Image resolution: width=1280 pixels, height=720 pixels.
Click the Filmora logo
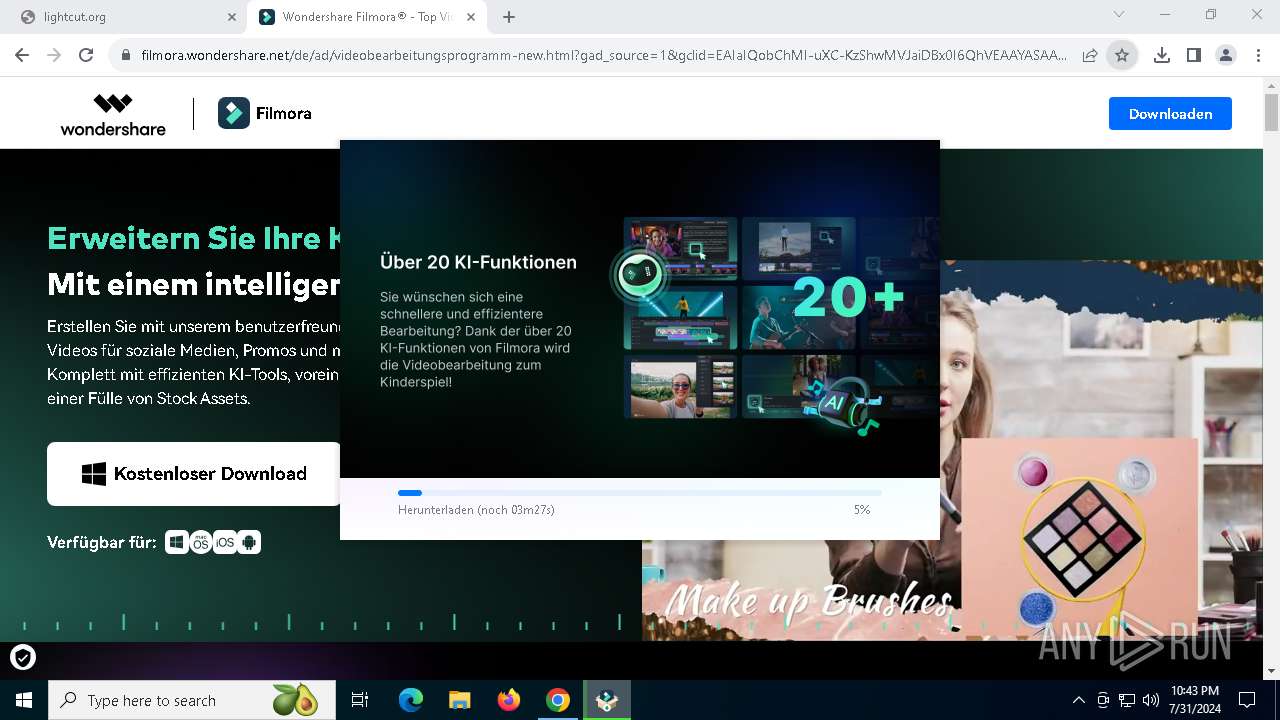265,114
